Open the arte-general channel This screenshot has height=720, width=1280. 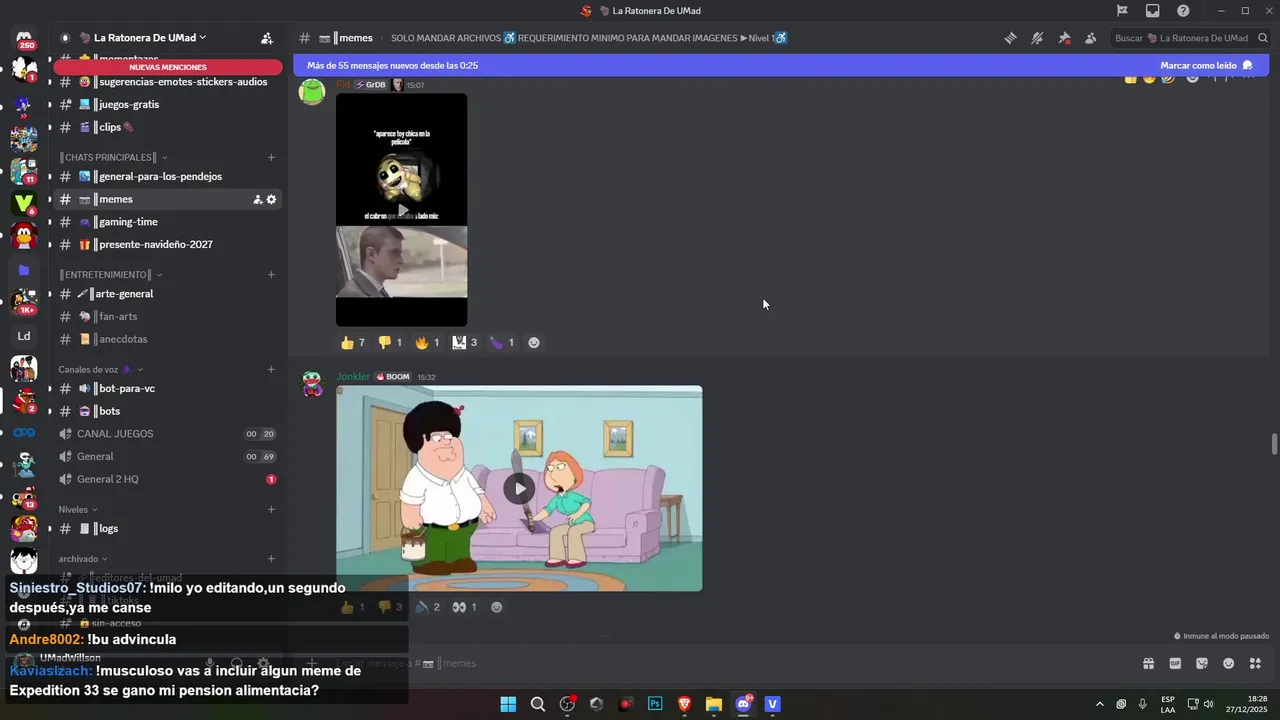pos(168,294)
